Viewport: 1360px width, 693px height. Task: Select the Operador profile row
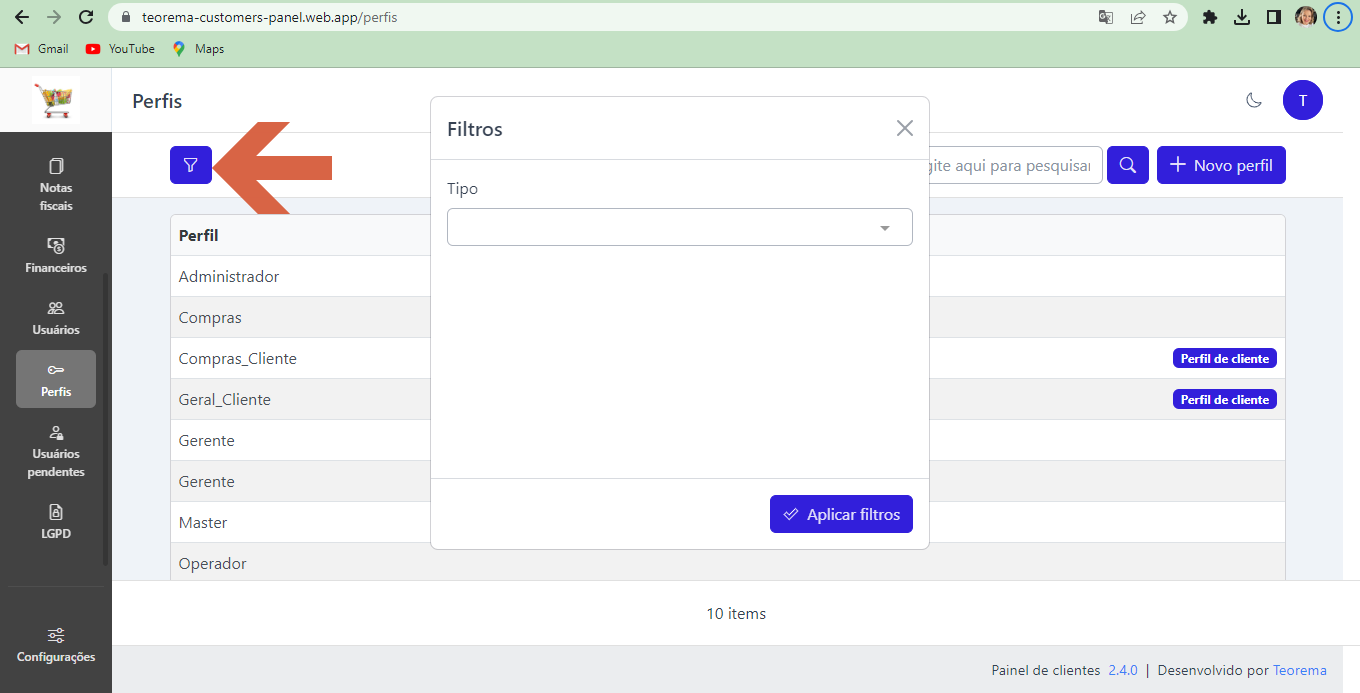coord(727,562)
